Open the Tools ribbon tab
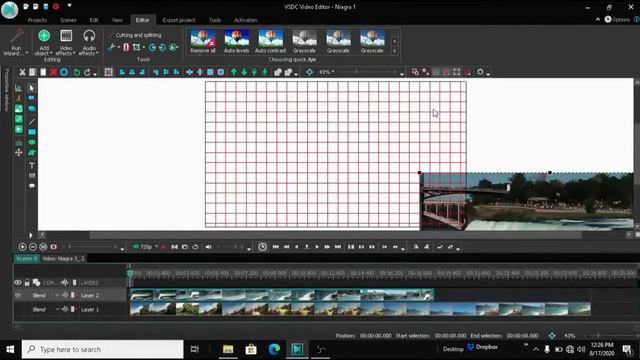This screenshot has width=640, height=360. (215, 20)
